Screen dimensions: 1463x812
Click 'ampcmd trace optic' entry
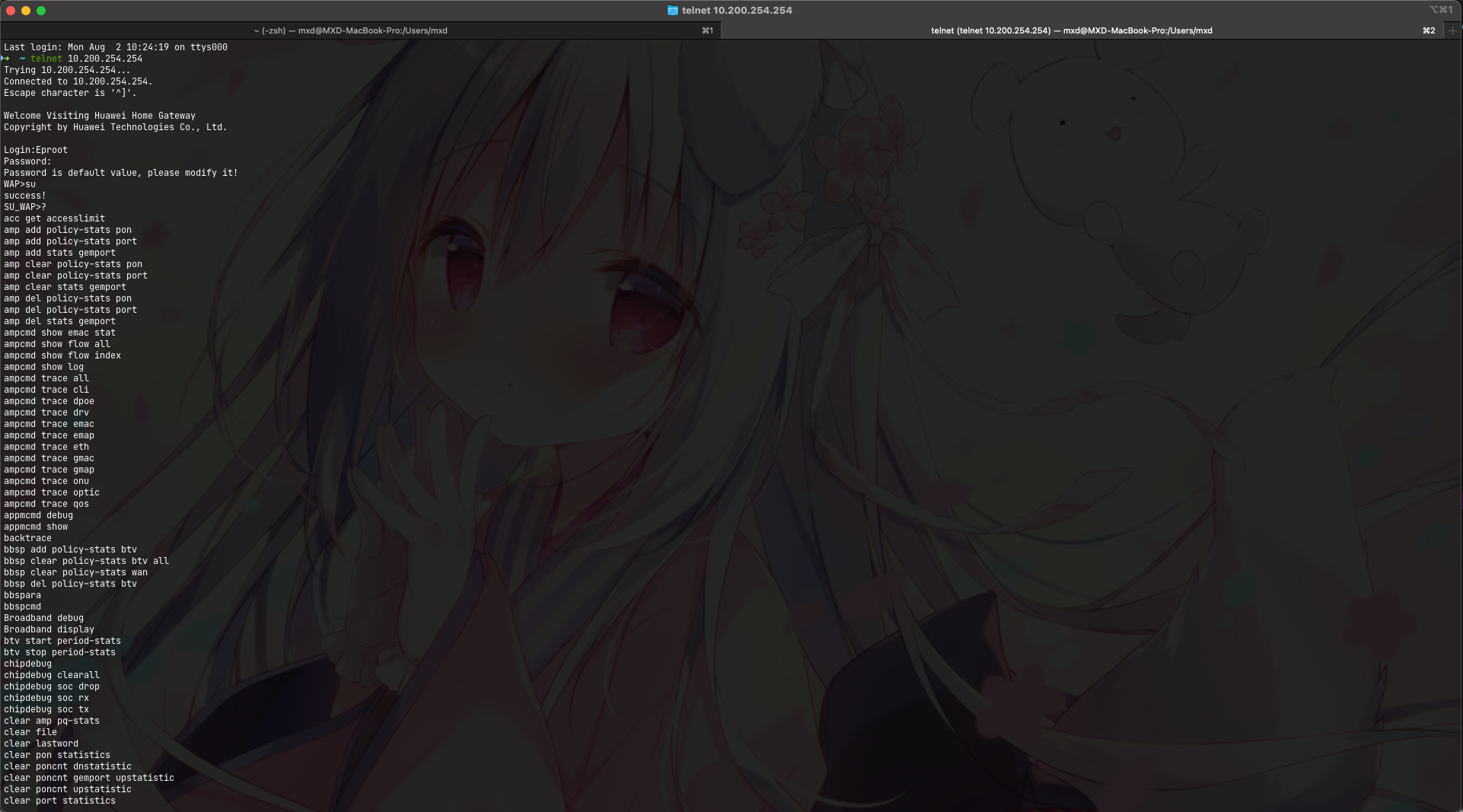click(x=52, y=492)
